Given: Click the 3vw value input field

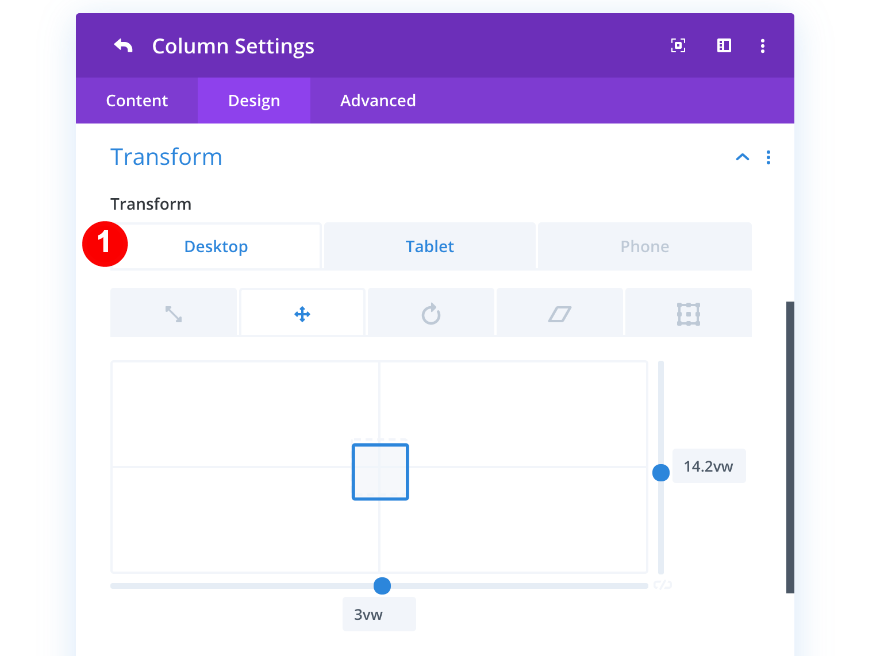Looking at the screenshot, I should click(379, 614).
